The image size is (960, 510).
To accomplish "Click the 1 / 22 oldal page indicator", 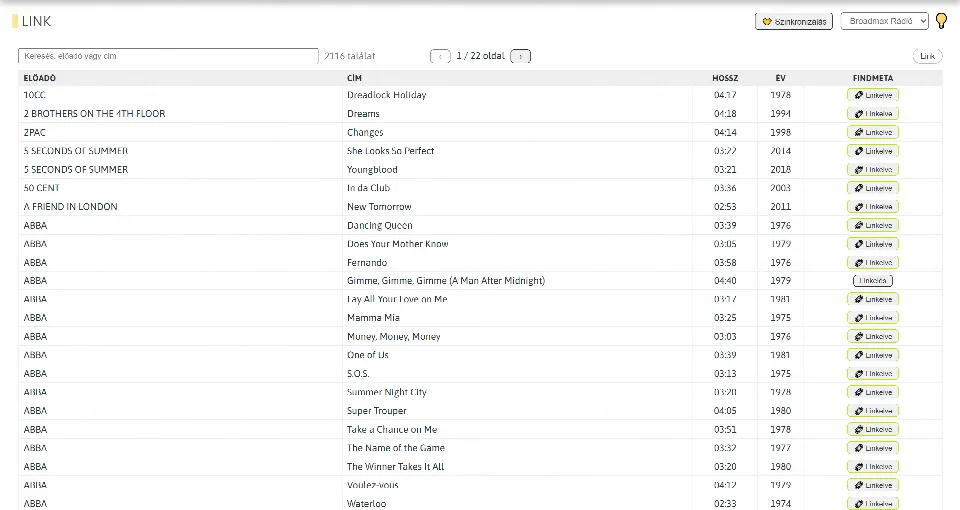I will [x=481, y=56].
